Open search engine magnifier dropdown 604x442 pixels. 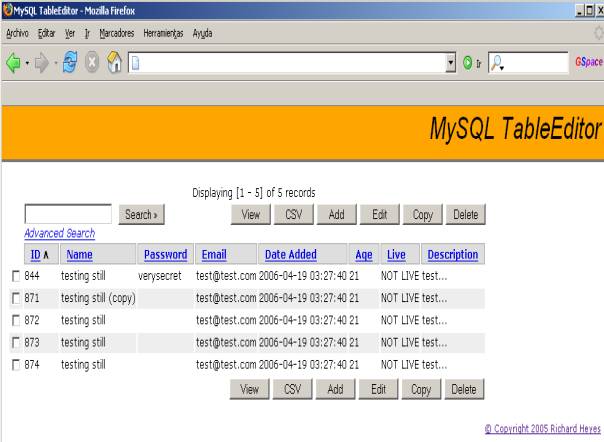tap(497, 63)
